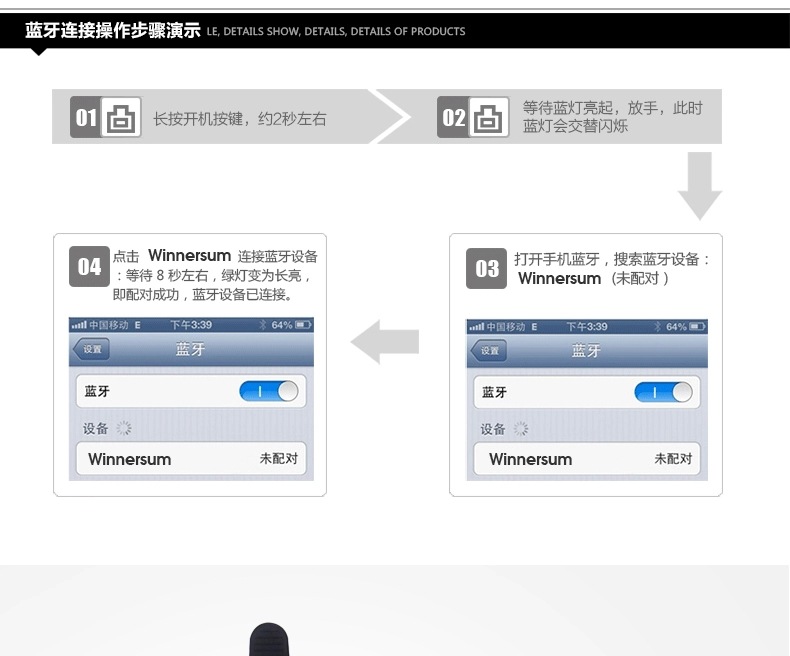
Task: Click the searching spinner beside 设备 in step 03
Action: (x=520, y=429)
